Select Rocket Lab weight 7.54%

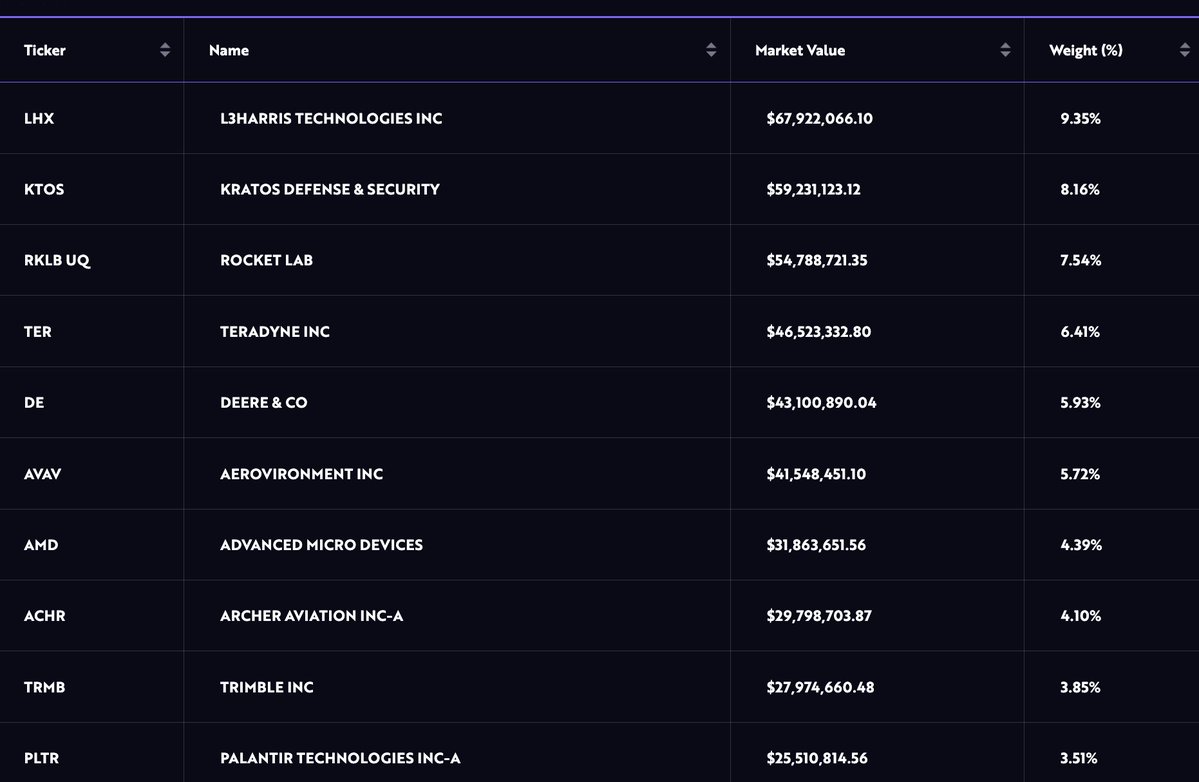click(1080, 260)
